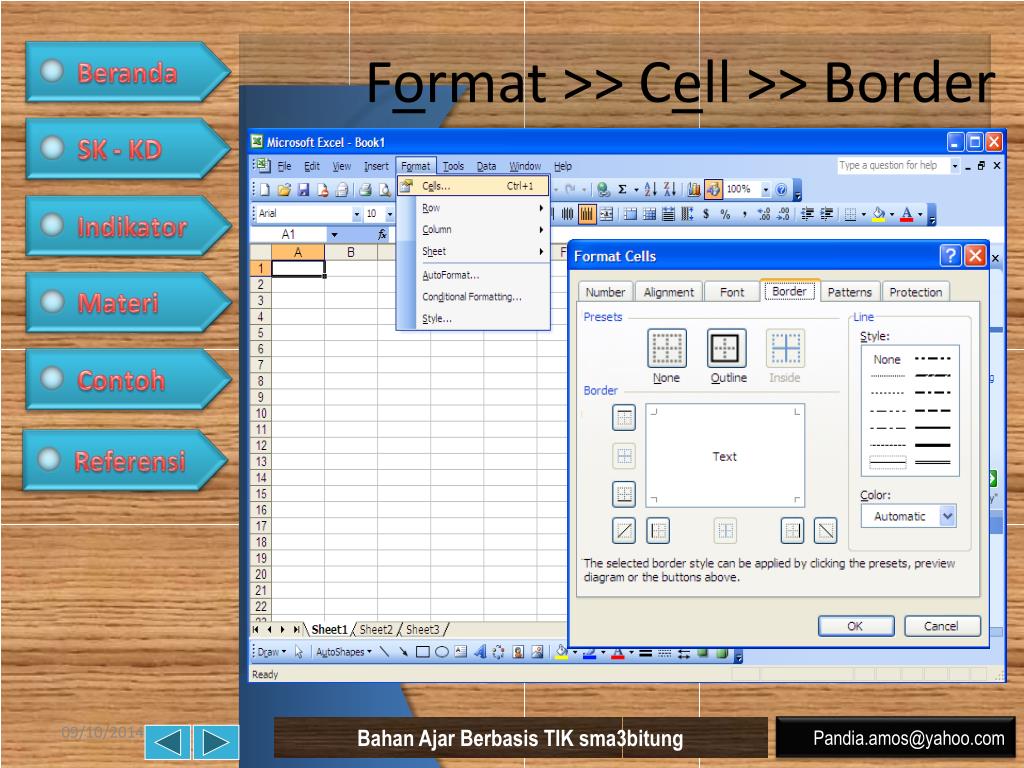Click the Insert Function fx icon

pos(383,234)
